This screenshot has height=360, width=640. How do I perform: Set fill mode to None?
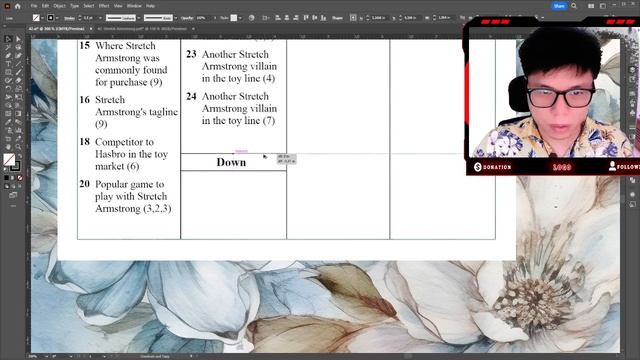20,178
